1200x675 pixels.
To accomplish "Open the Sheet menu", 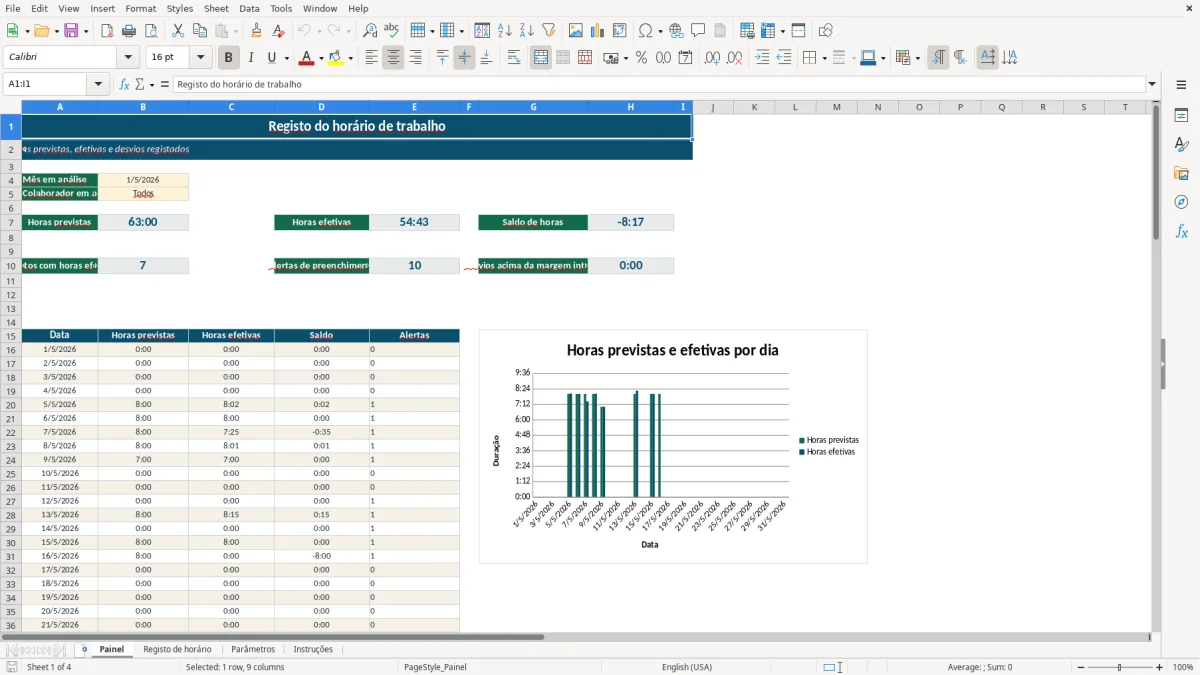I will coord(216,8).
